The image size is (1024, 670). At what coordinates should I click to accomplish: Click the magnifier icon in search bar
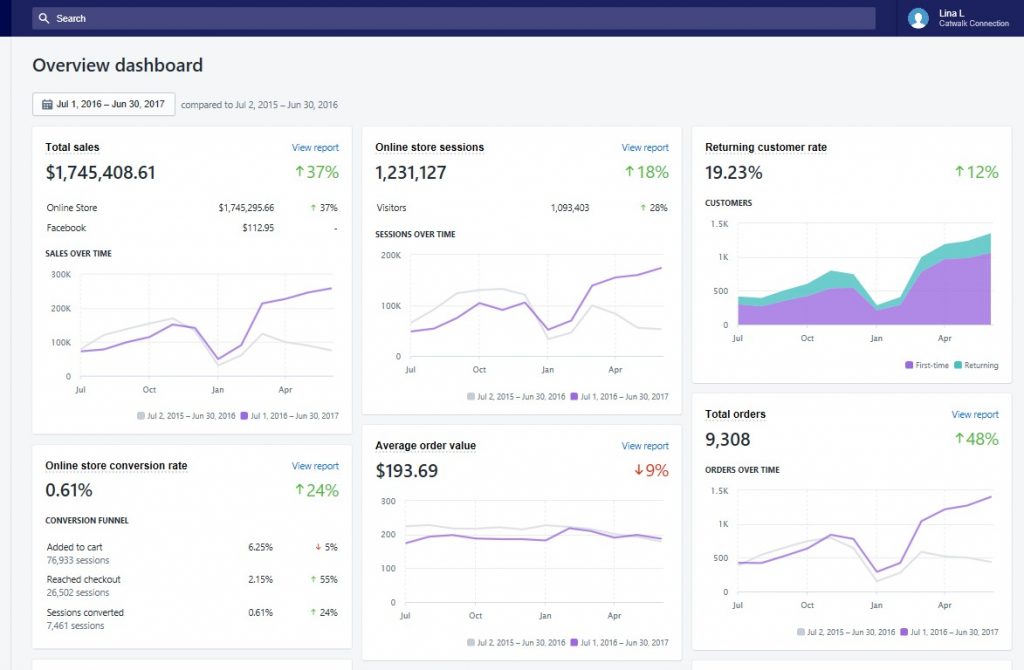[x=44, y=18]
